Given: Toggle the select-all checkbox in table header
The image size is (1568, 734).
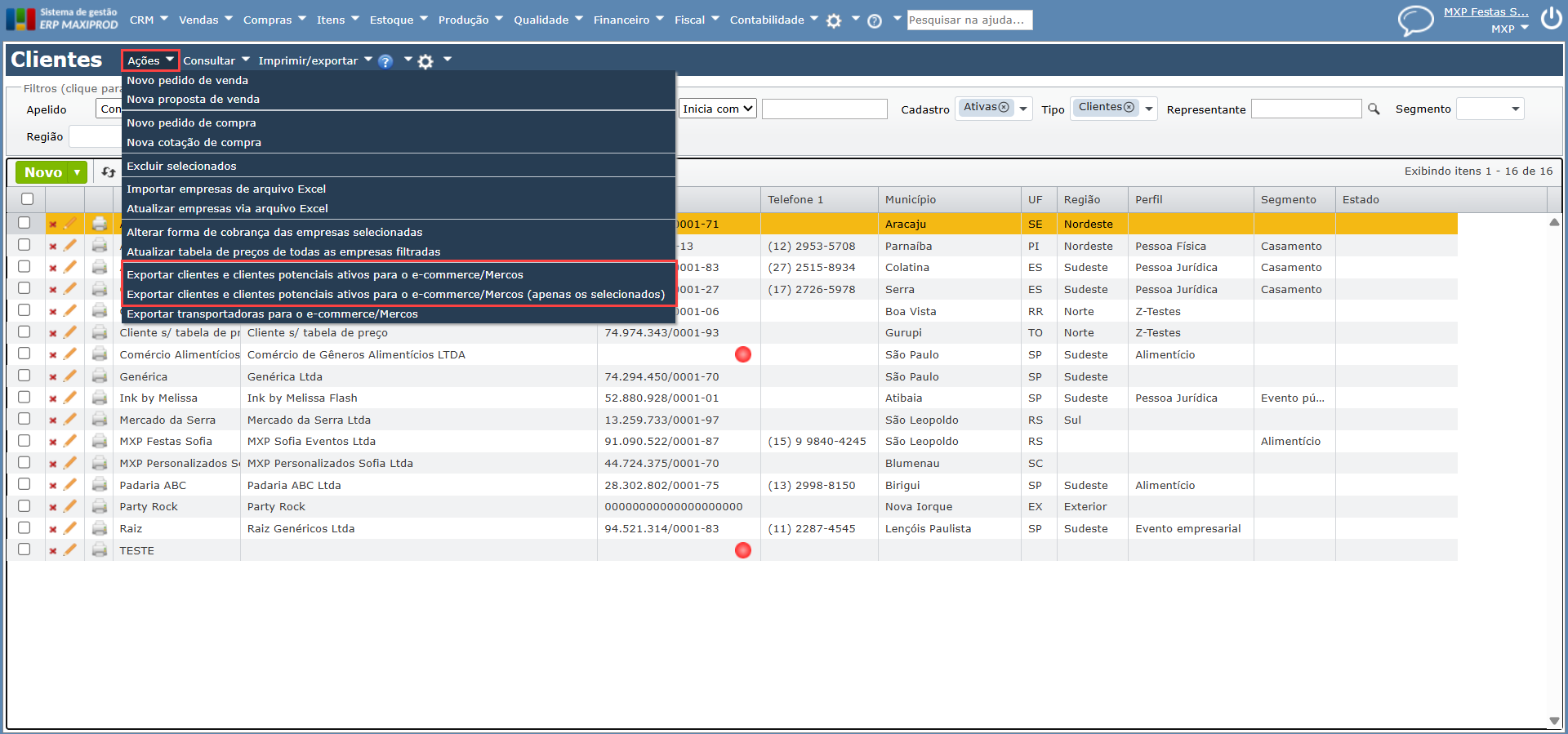Looking at the screenshot, I should pyautogui.click(x=27, y=199).
